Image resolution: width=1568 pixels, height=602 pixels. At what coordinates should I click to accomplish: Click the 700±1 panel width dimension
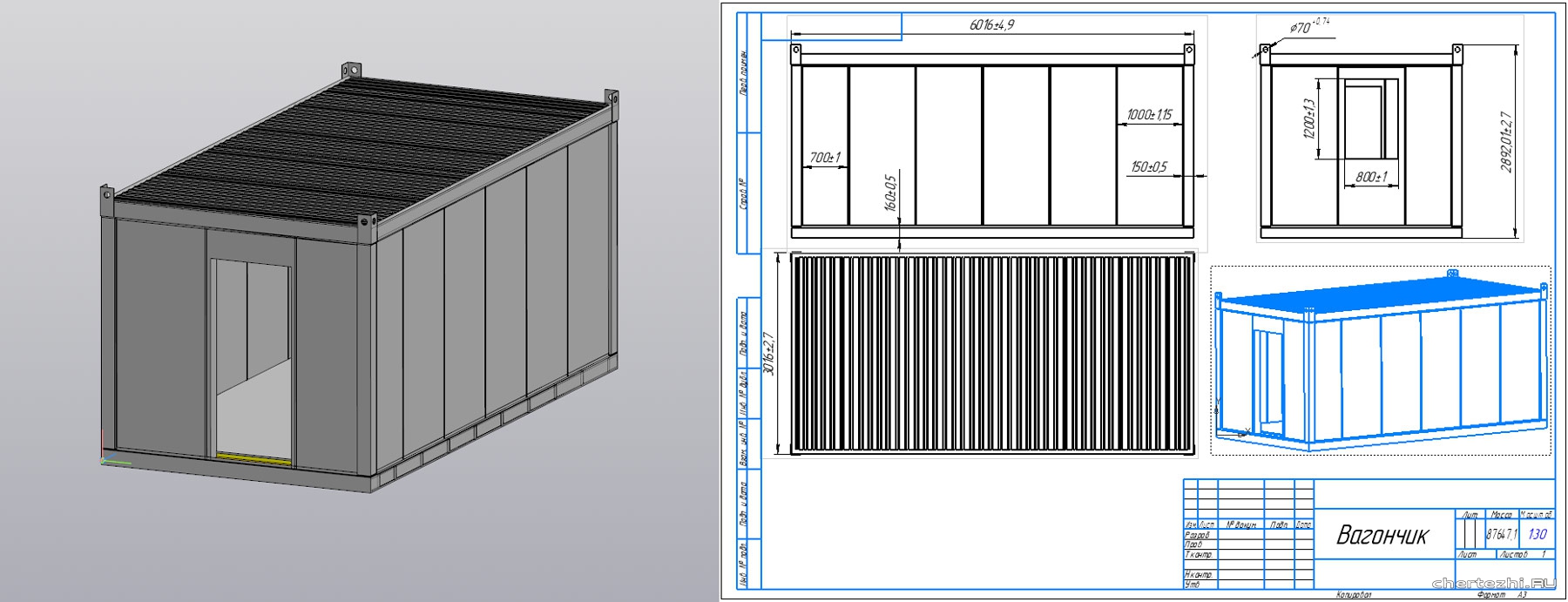pyautogui.click(x=824, y=158)
